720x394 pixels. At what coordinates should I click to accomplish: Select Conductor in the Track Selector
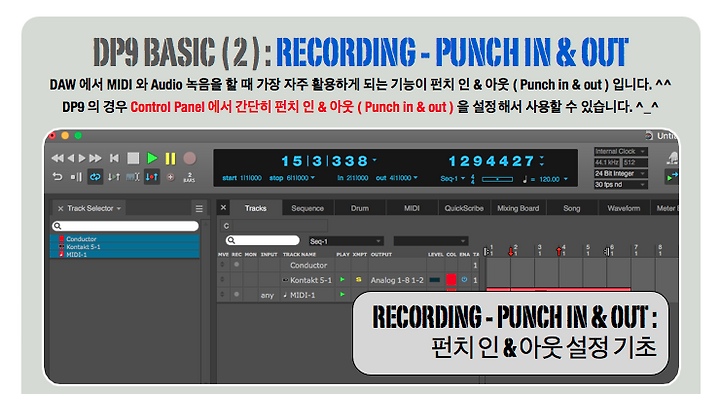click(x=124, y=239)
